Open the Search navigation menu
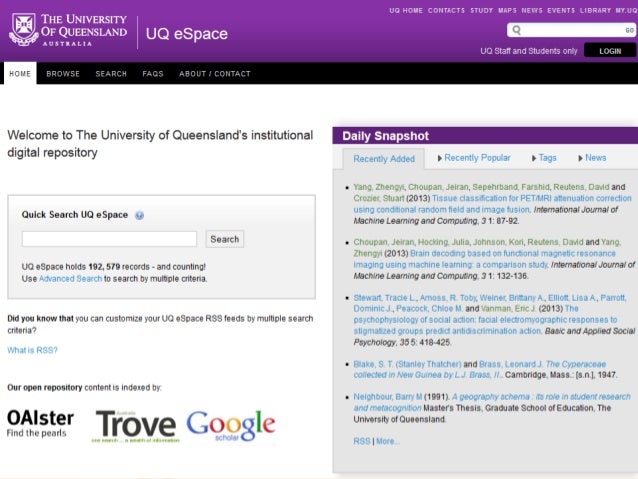638x479 pixels. (x=111, y=74)
